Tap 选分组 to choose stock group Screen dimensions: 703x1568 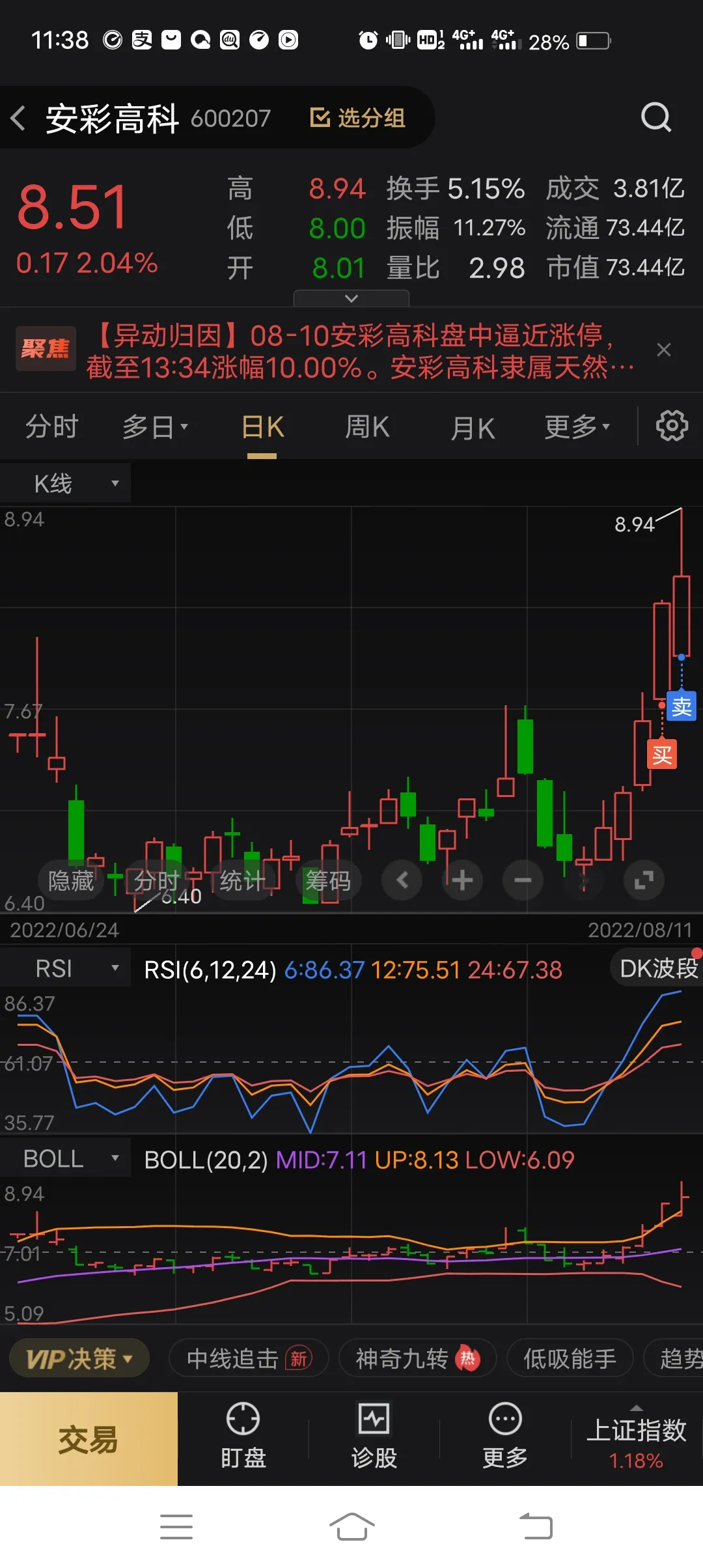coord(358,118)
